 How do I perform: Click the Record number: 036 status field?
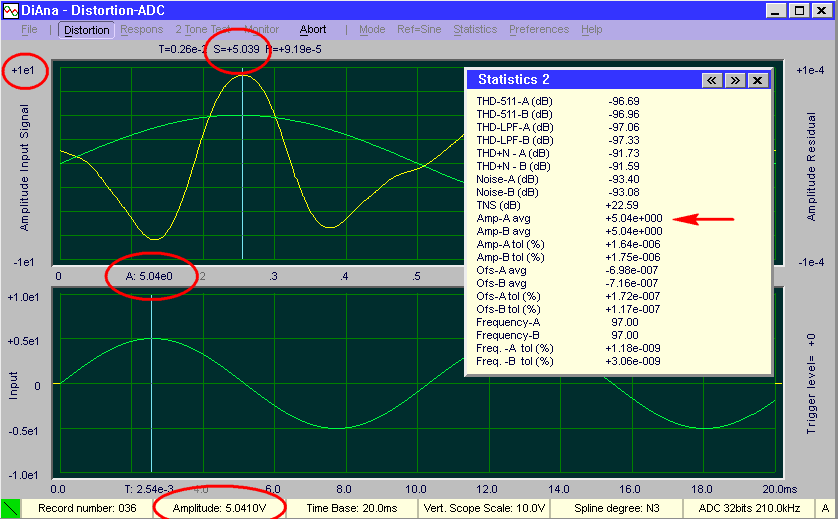pyautogui.click(x=87, y=508)
